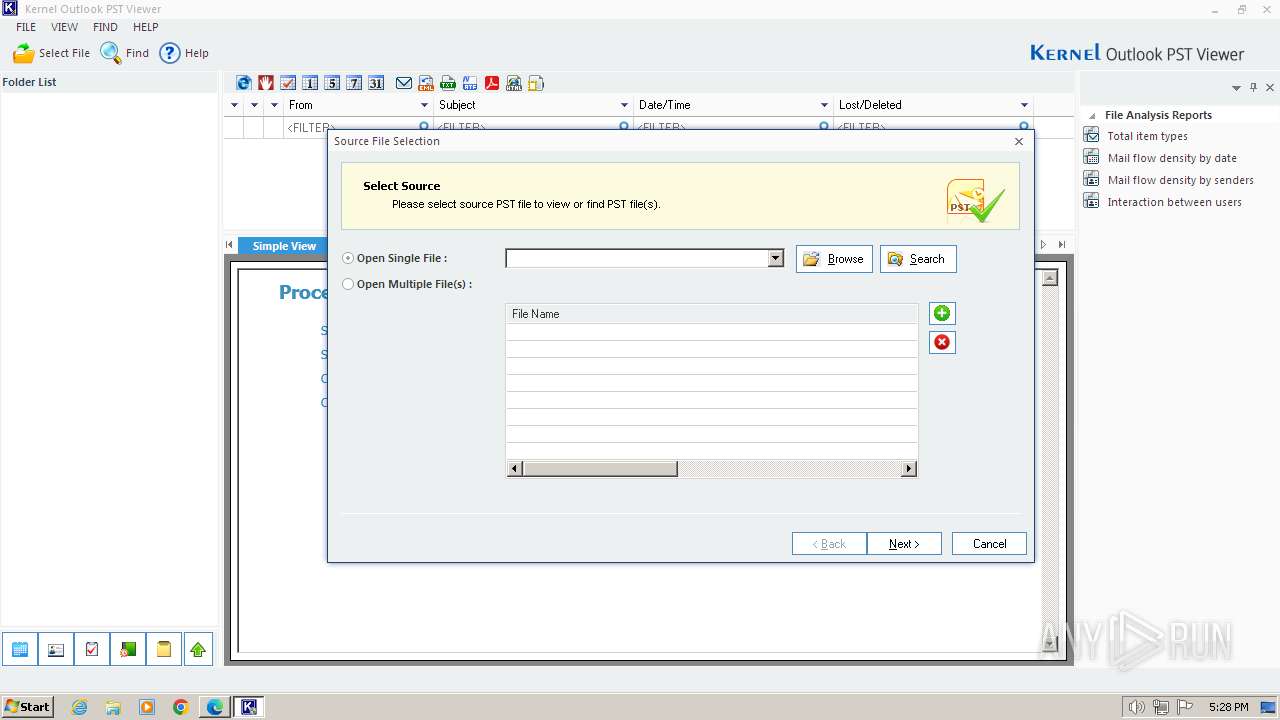Select the 31-day calendar view icon
Viewport: 1280px width, 720px height.
(x=376, y=83)
